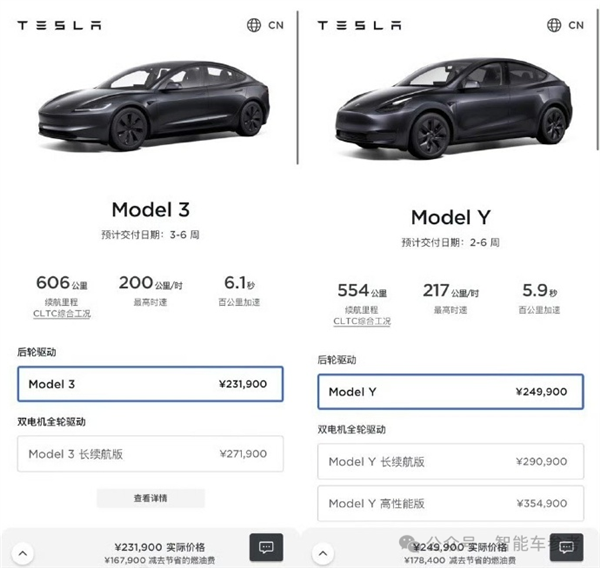
Task: Open the chat icon on the Model Y page
Action: pos(567,547)
